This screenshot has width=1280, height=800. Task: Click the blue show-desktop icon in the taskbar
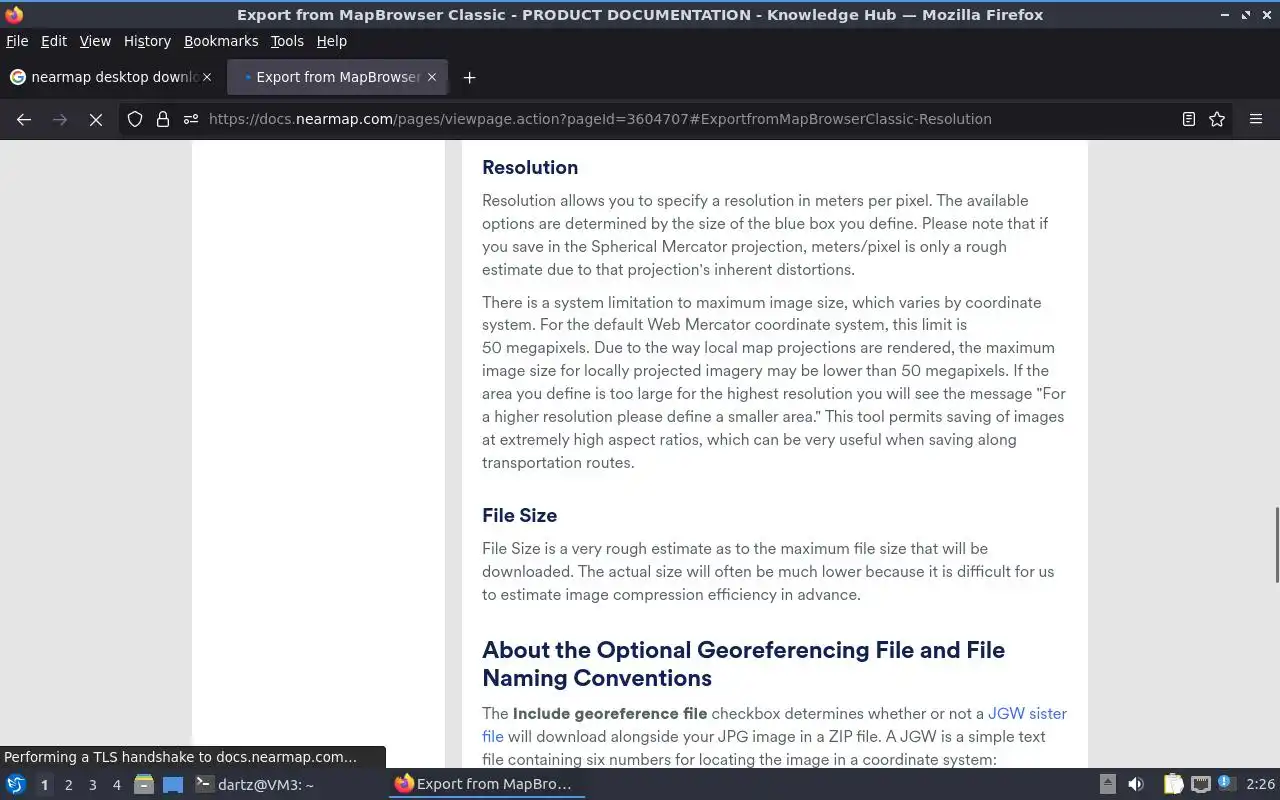tap(173, 784)
